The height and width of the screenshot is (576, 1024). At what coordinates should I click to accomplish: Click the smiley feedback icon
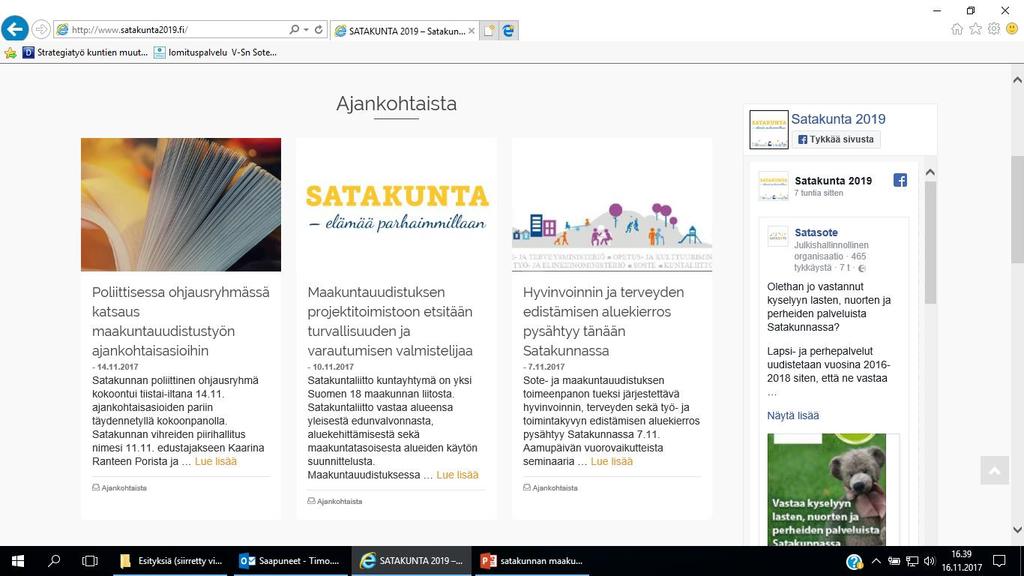1012,29
